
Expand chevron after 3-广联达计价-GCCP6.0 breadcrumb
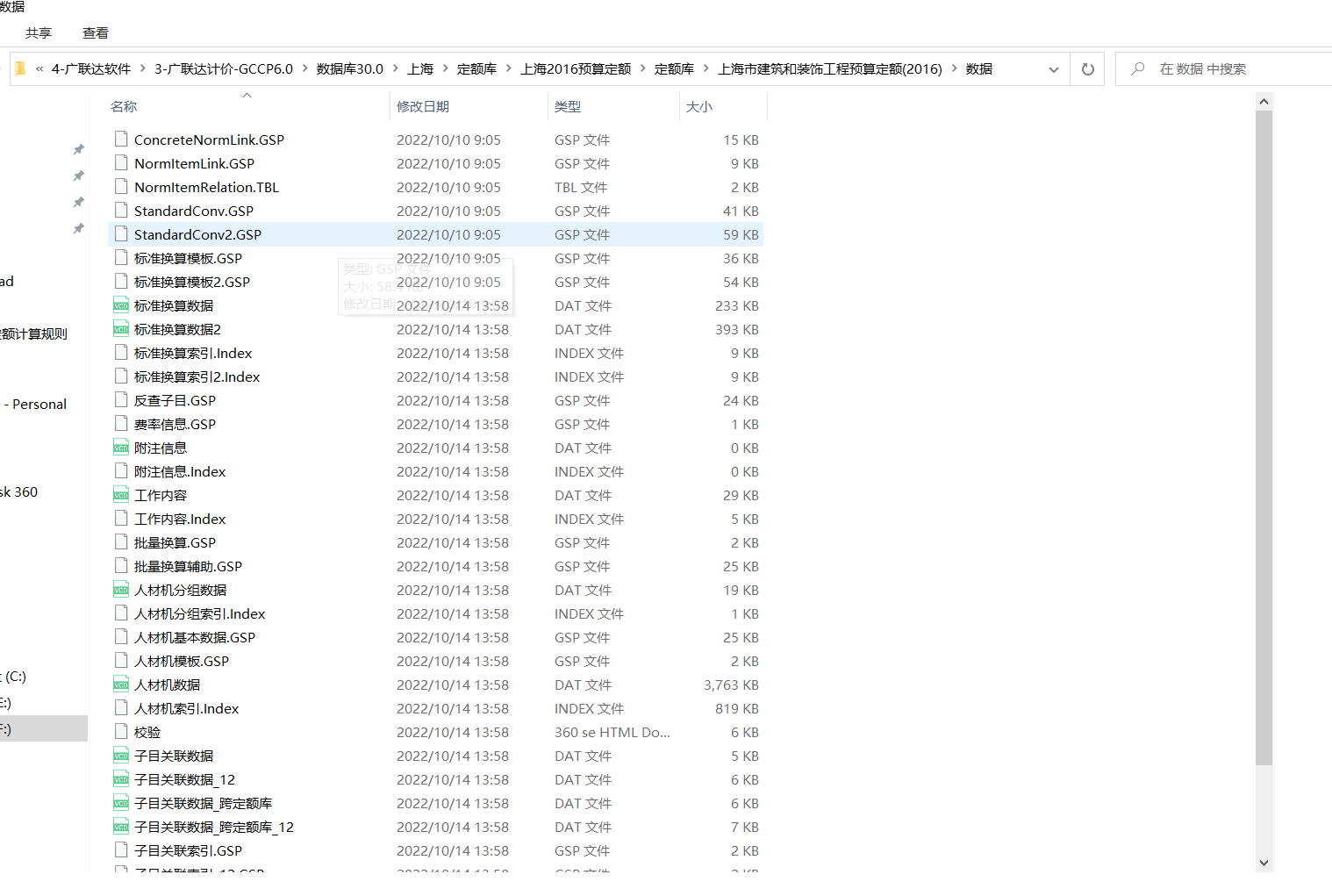305,68
